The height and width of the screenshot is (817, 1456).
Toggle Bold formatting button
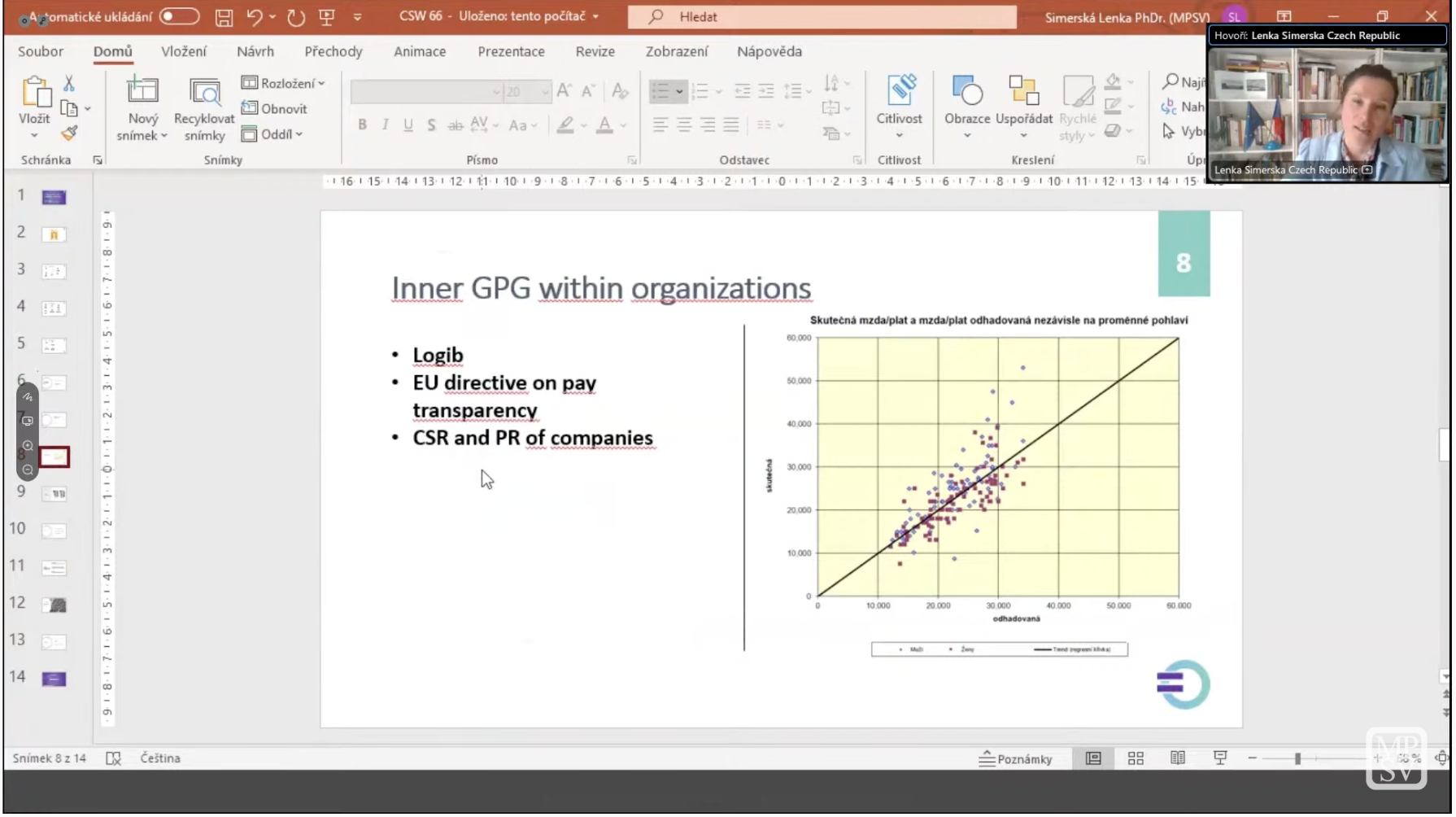click(362, 125)
